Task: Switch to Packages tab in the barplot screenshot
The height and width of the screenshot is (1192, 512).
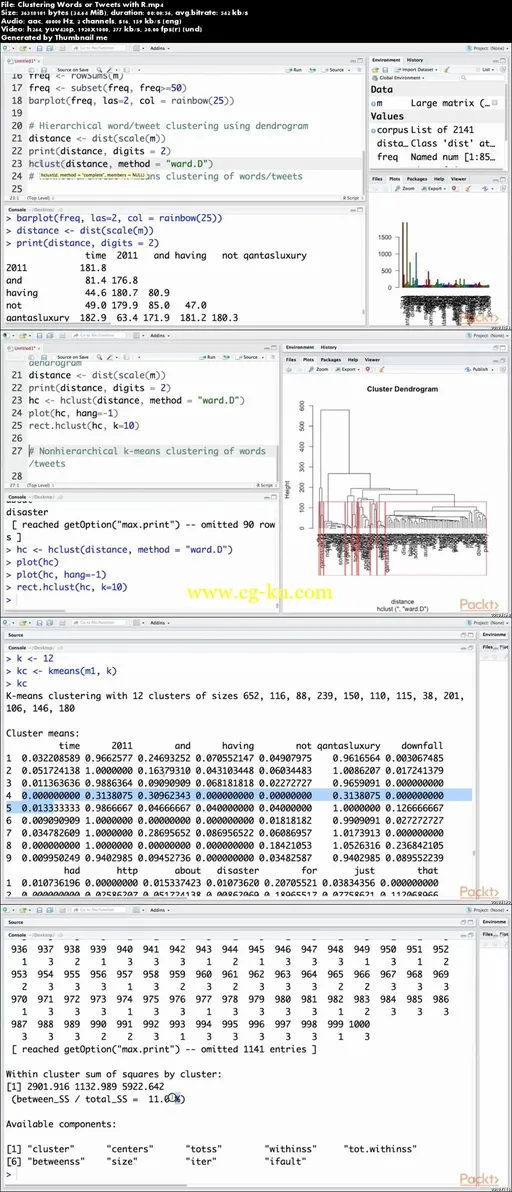Action: point(417,179)
